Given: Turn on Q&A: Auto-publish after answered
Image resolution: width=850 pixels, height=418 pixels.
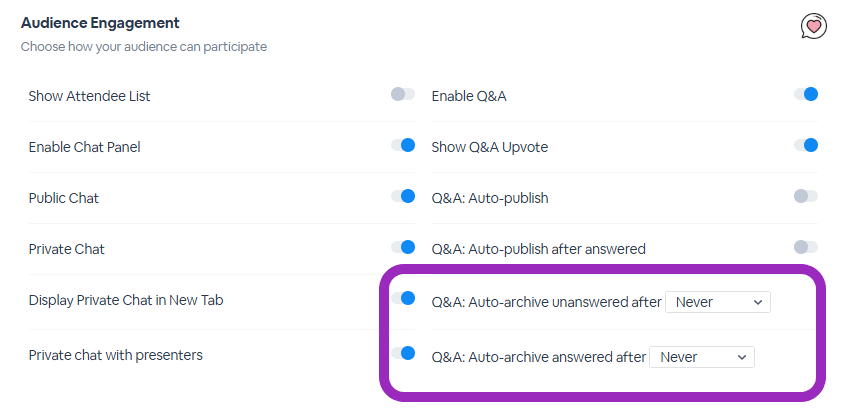Looking at the screenshot, I should (806, 247).
